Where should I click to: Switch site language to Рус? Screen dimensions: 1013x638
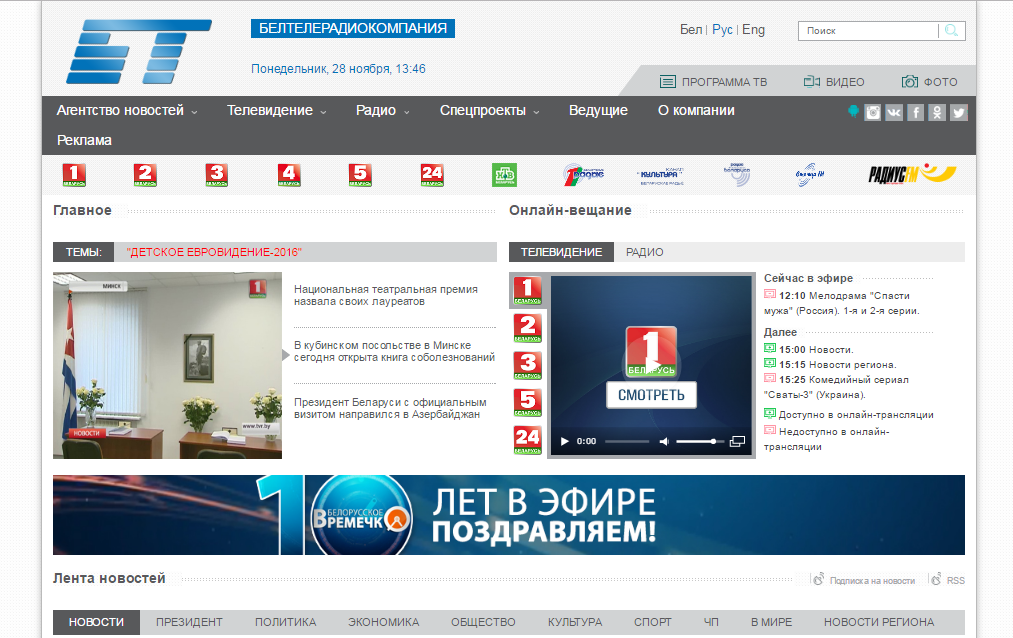click(x=722, y=30)
